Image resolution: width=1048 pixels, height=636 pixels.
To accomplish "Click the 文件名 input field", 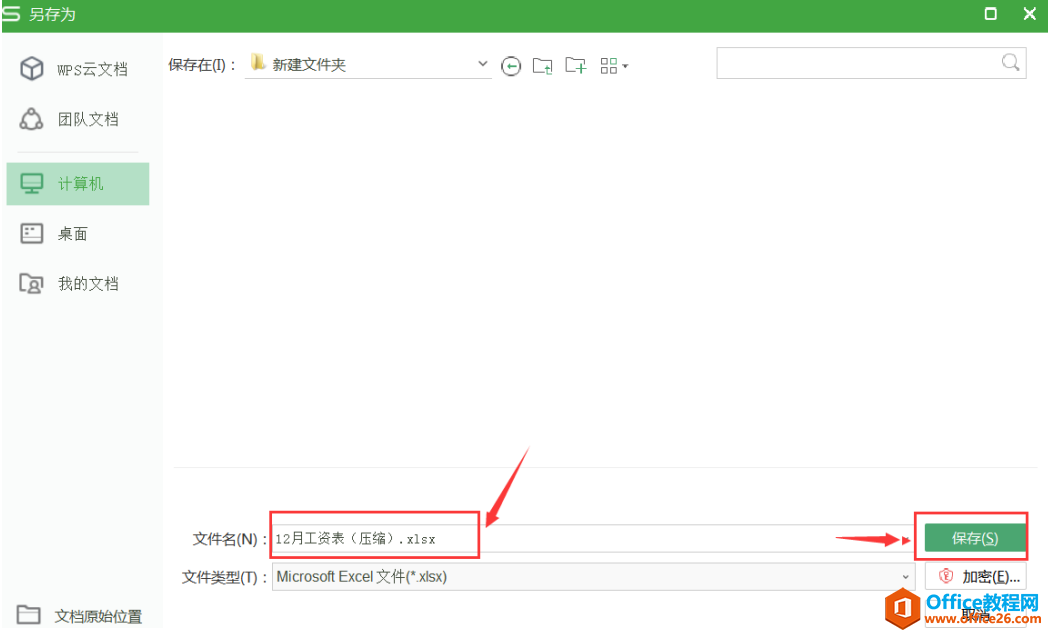I will point(593,538).
